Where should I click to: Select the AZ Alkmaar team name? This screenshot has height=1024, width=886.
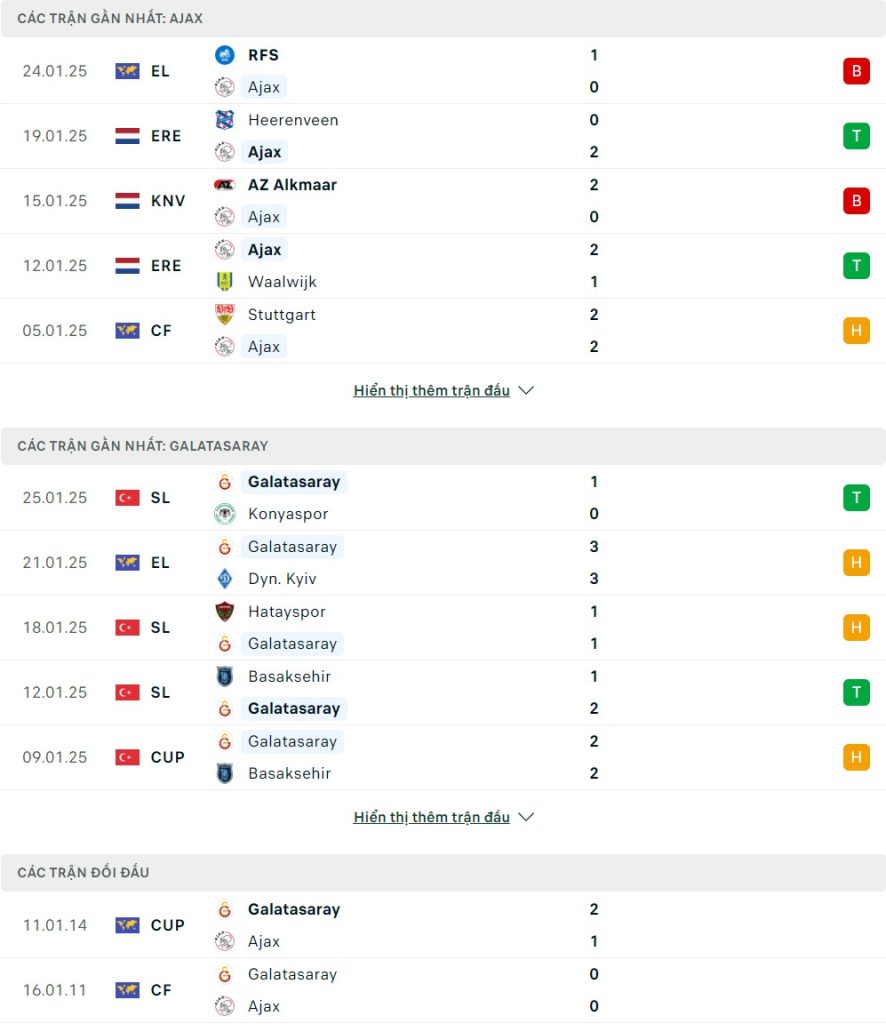point(293,185)
